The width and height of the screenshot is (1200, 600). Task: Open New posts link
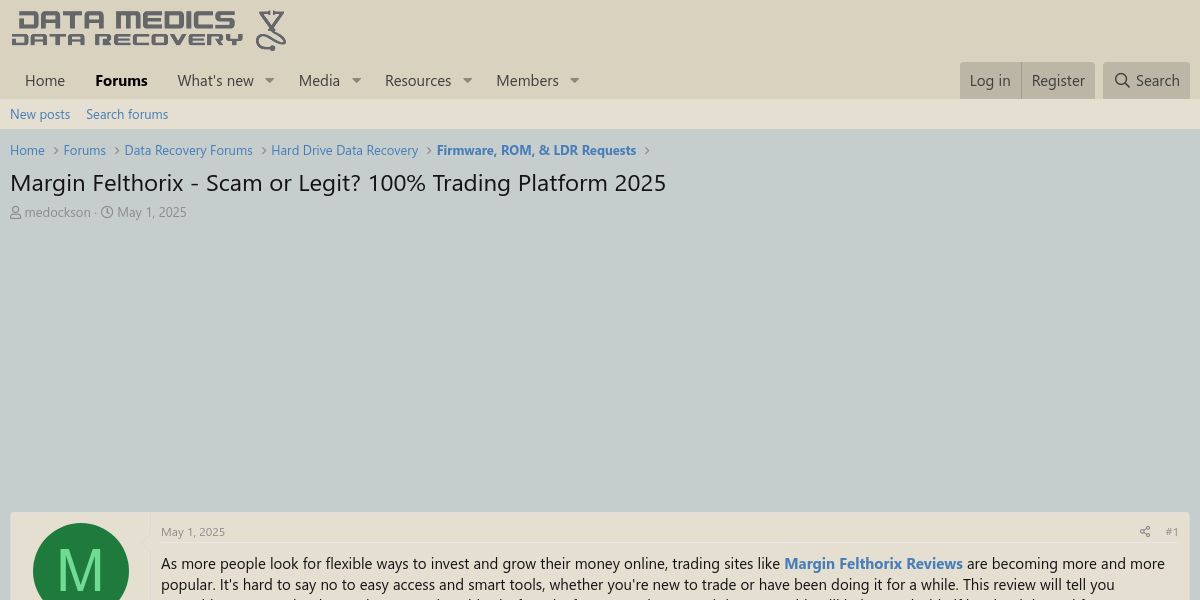tap(40, 114)
